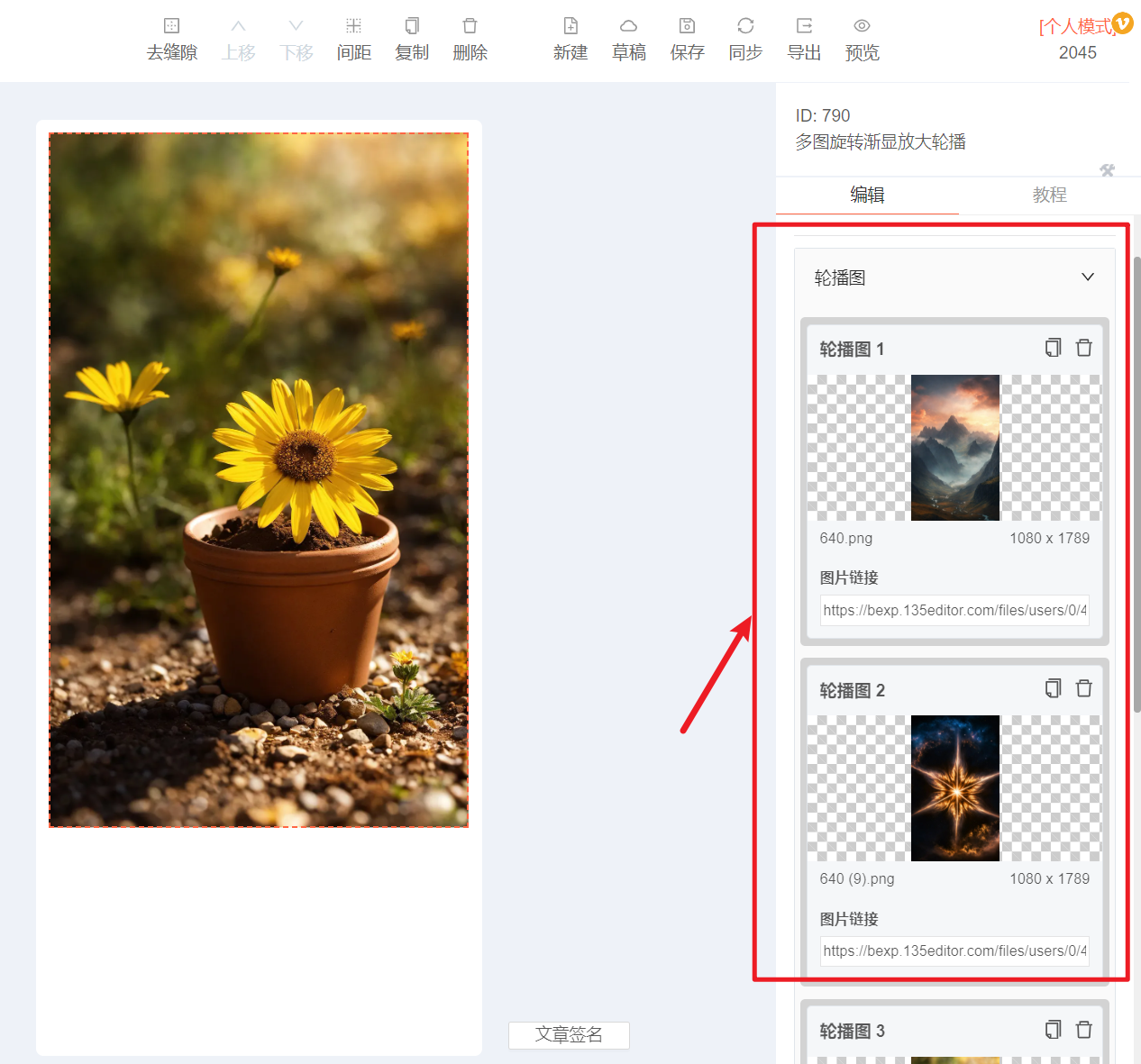
Task: Export the article with 导出
Action: tap(804, 40)
